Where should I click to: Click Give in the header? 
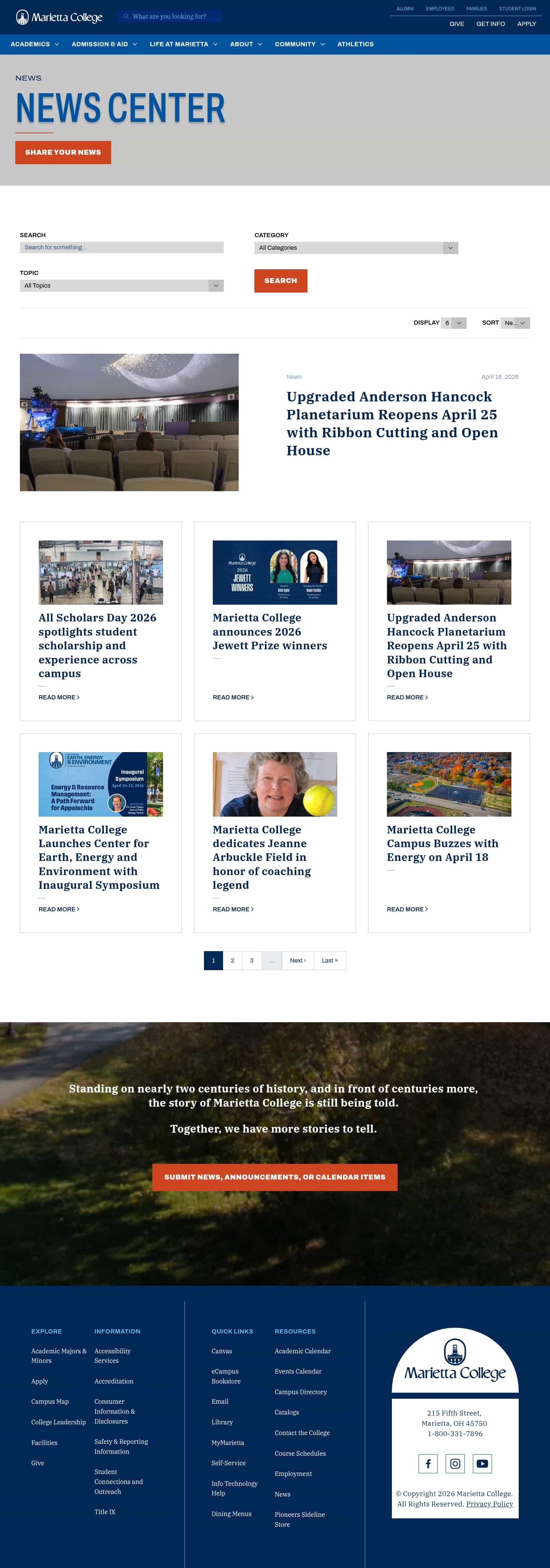(x=457, y=24)
